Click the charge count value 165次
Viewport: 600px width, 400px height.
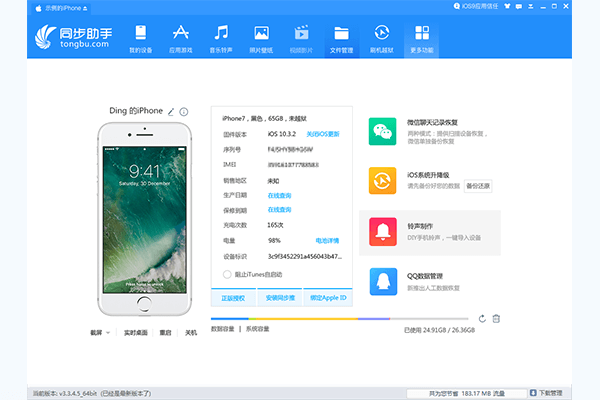tap(275, 225)
